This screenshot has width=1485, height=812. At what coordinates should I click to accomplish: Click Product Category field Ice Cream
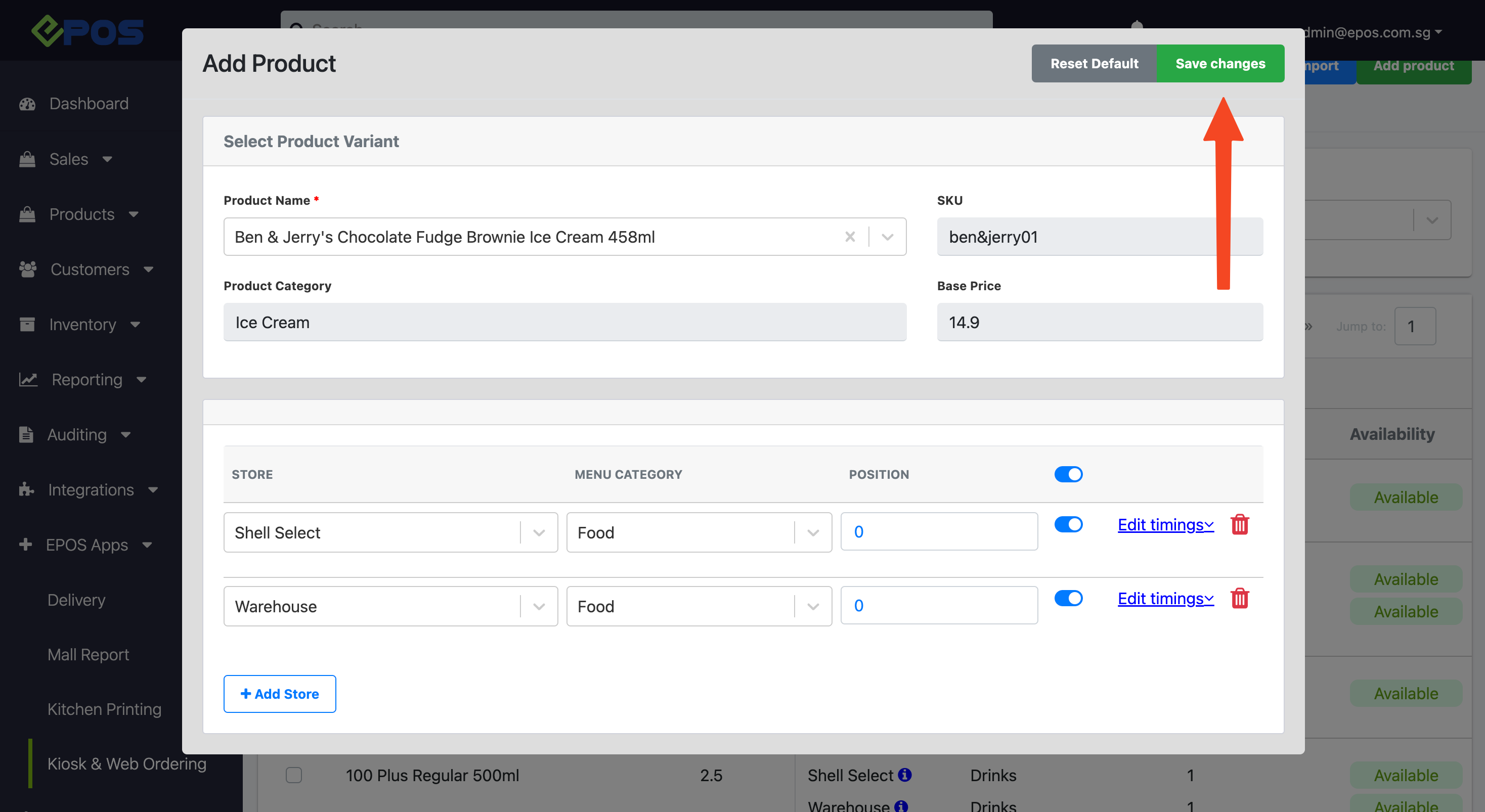565,322
